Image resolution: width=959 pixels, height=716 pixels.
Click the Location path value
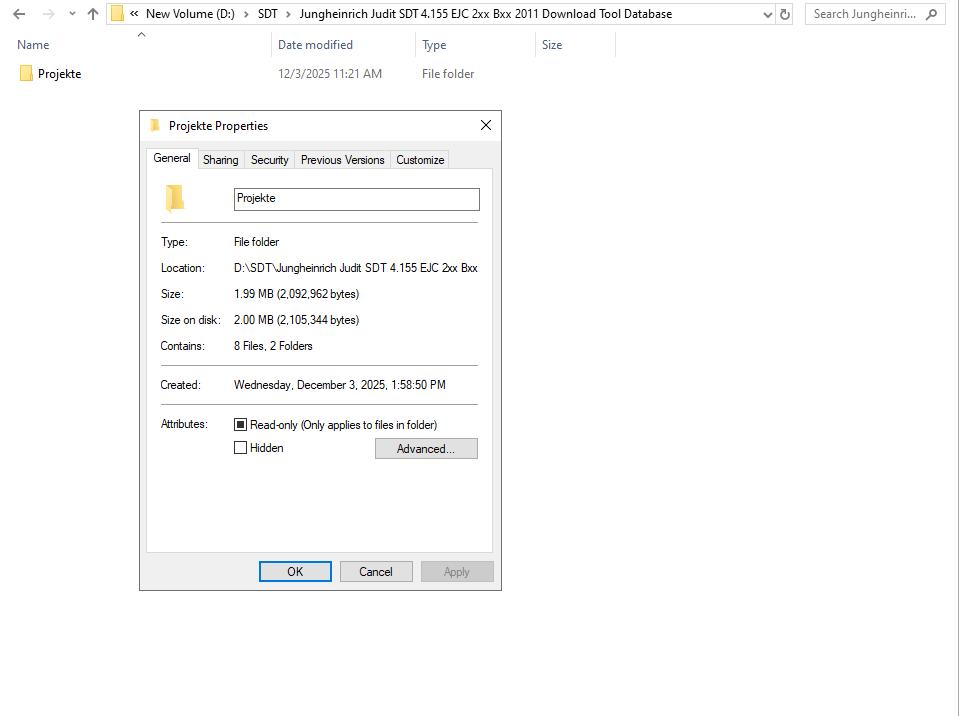(355, 268)
